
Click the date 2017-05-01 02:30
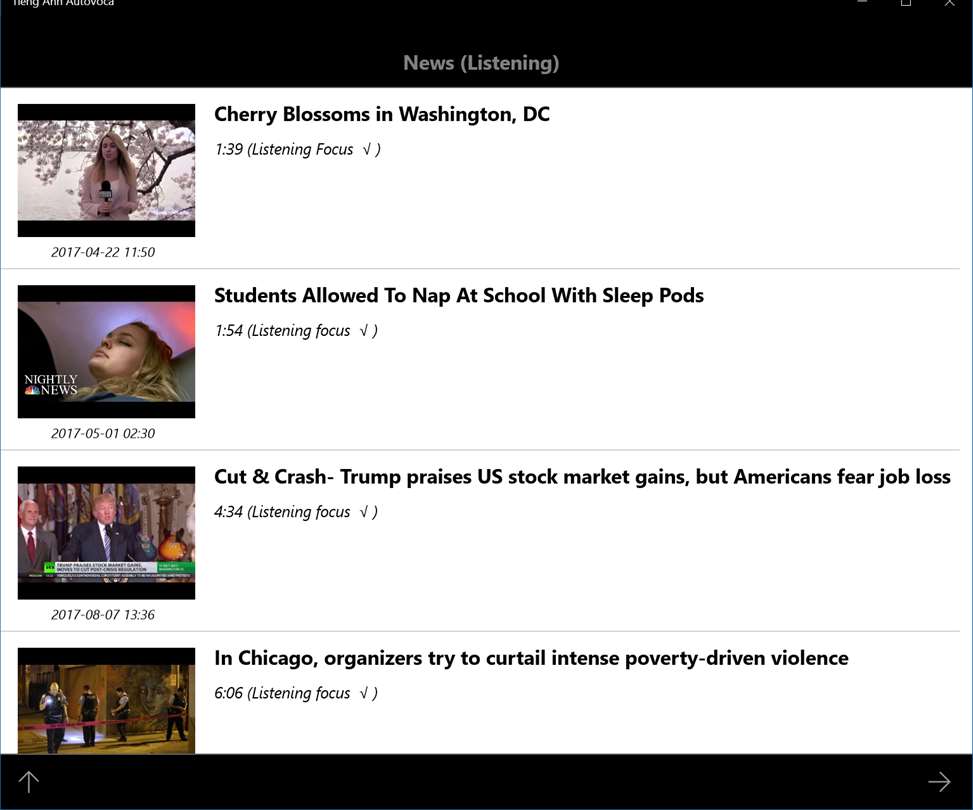pyautogui.click(x=103, y=433)
